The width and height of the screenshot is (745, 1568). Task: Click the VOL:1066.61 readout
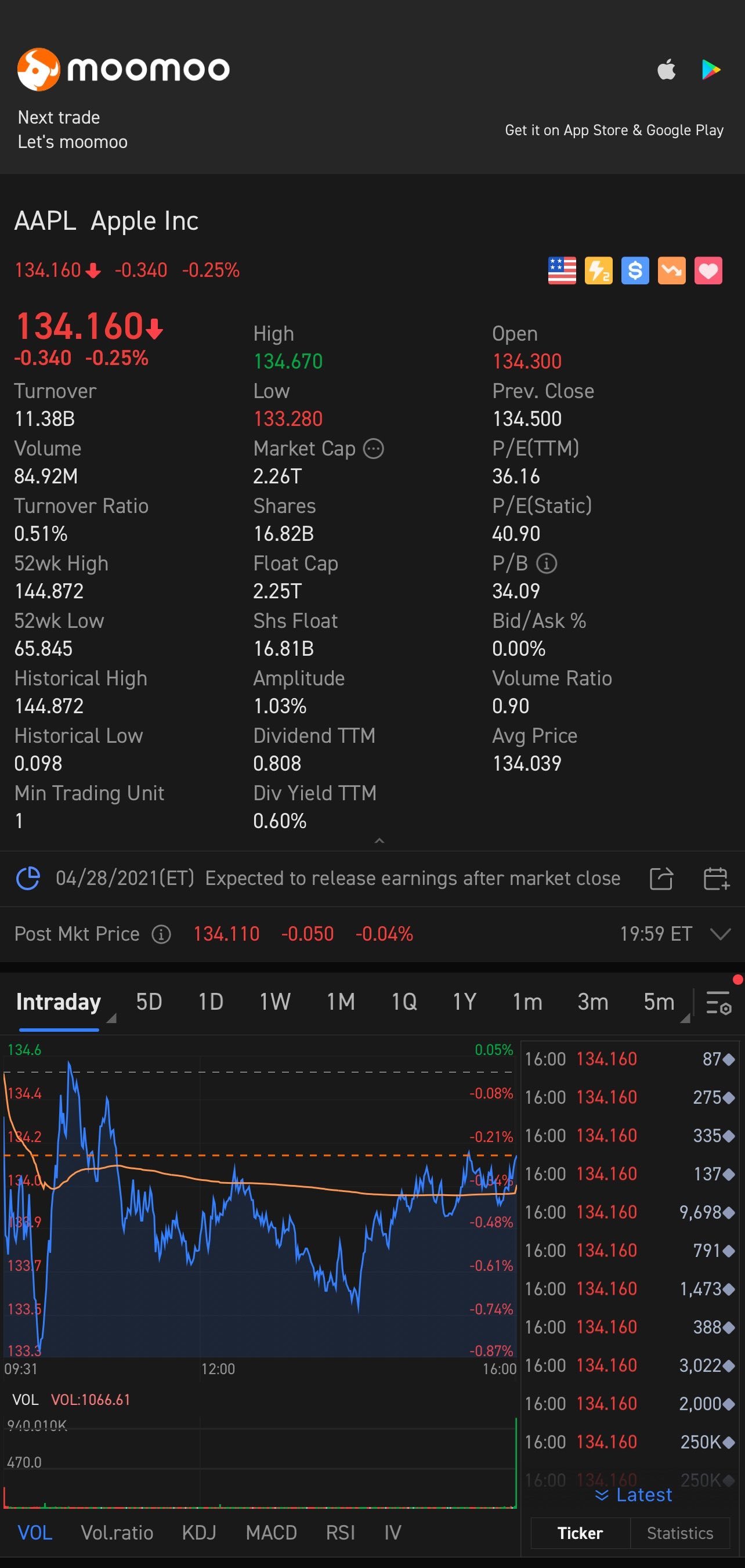coord(91,1399)
